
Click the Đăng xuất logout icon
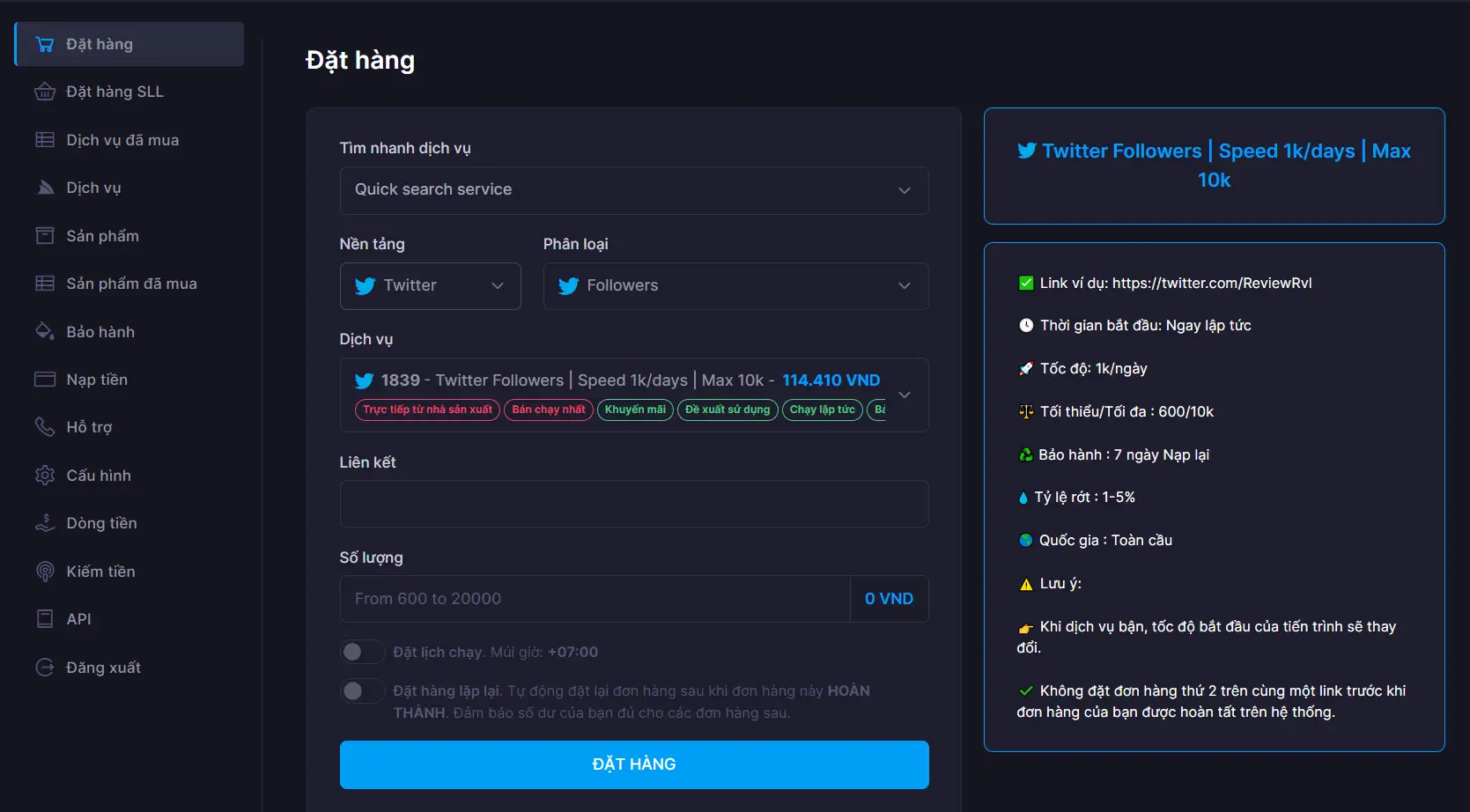[x=44, y=668]
